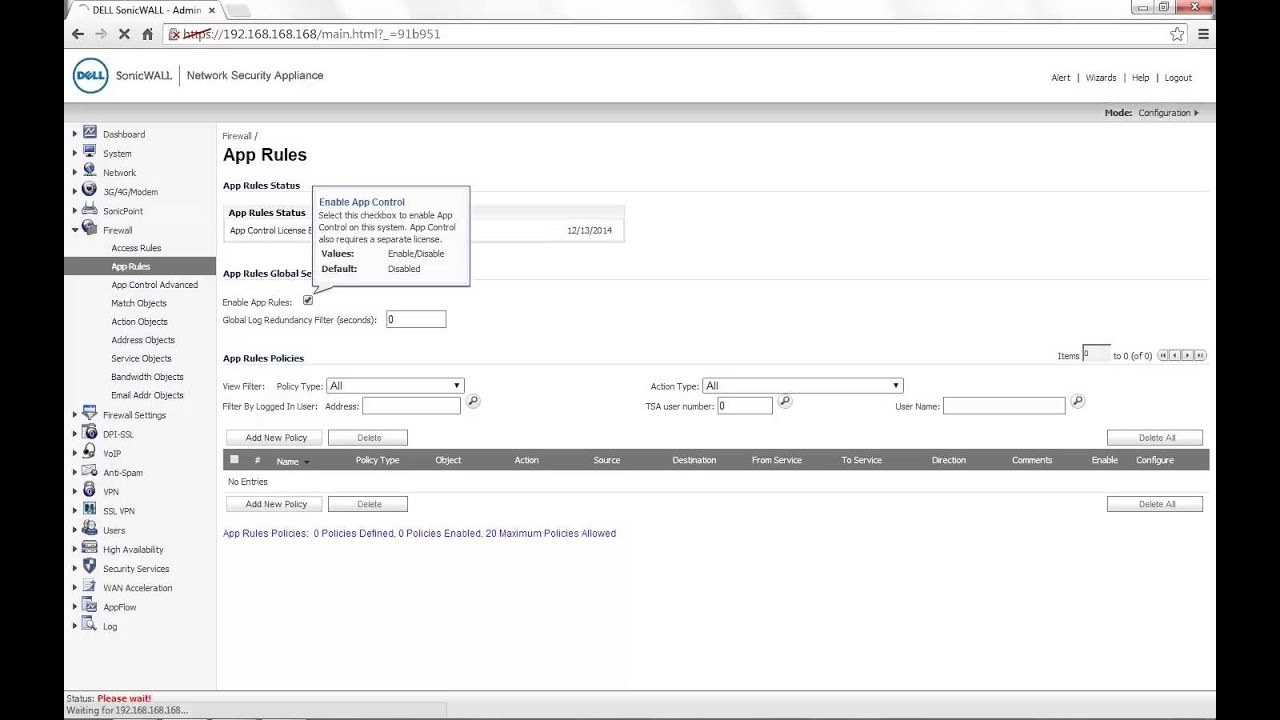Search by User Name magnifier icon
The image size is (1280, 720).
(x=1077, y=402)
